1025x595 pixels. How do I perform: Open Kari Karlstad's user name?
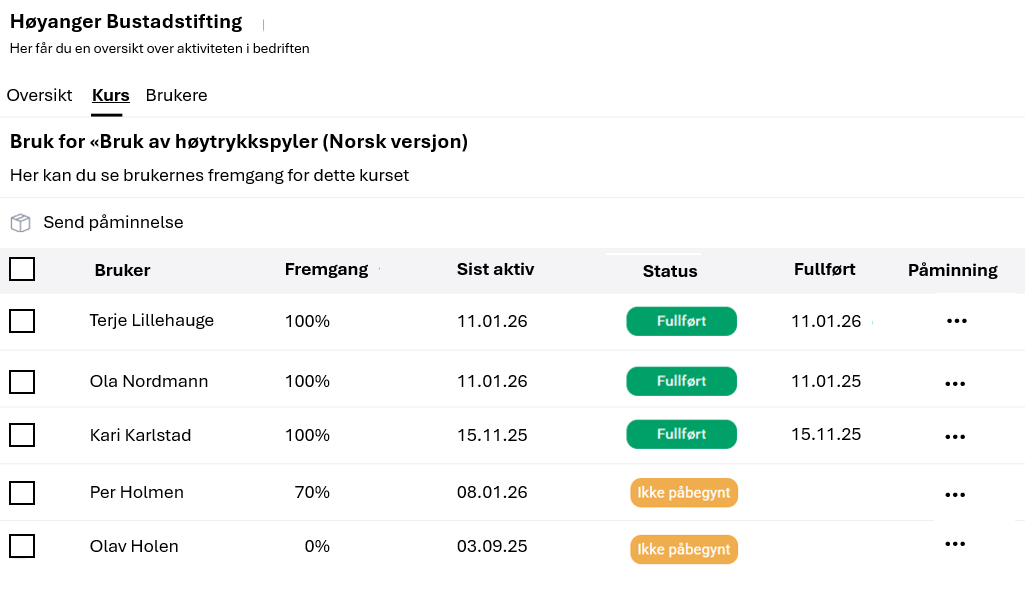[140, 436]
